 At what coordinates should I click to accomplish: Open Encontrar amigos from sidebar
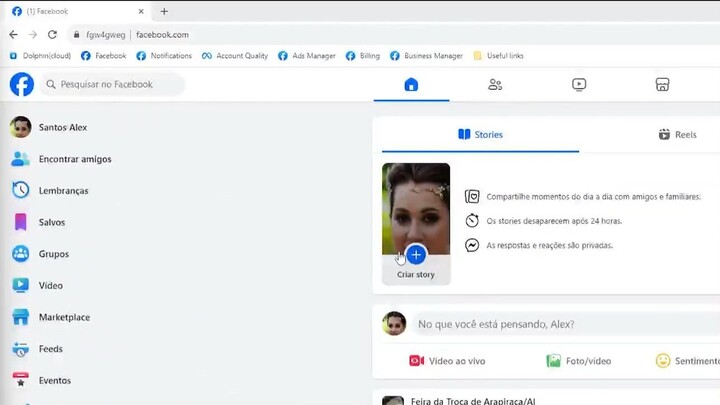75,159
